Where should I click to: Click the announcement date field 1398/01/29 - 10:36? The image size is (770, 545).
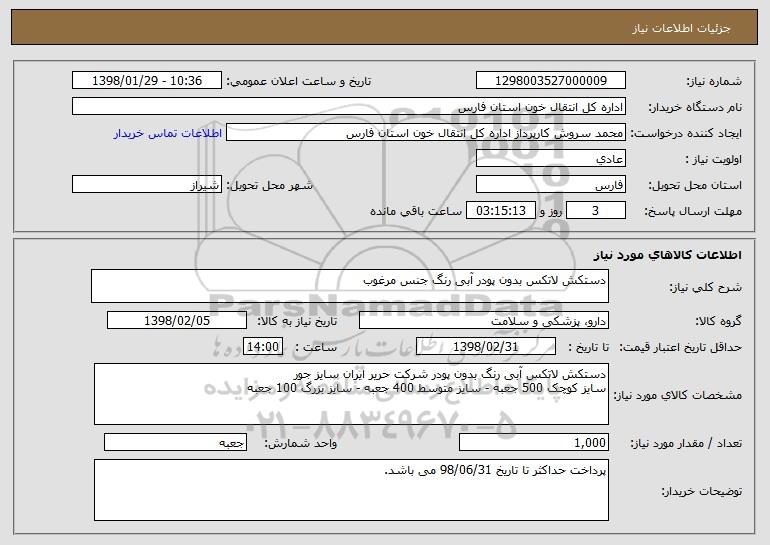tap(147, 81)
